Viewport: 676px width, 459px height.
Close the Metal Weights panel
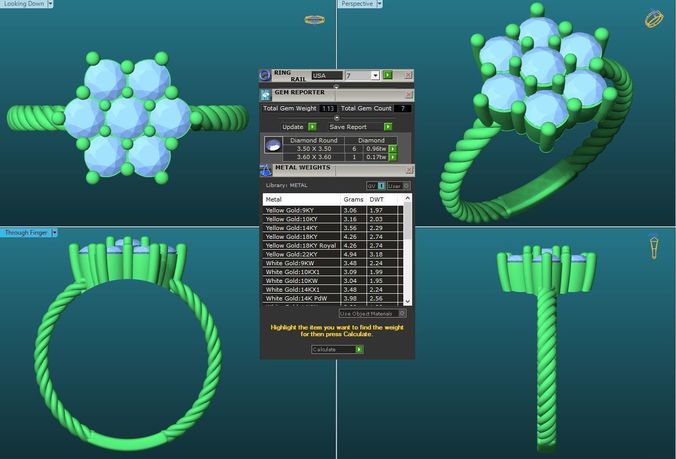coord(409,171)
